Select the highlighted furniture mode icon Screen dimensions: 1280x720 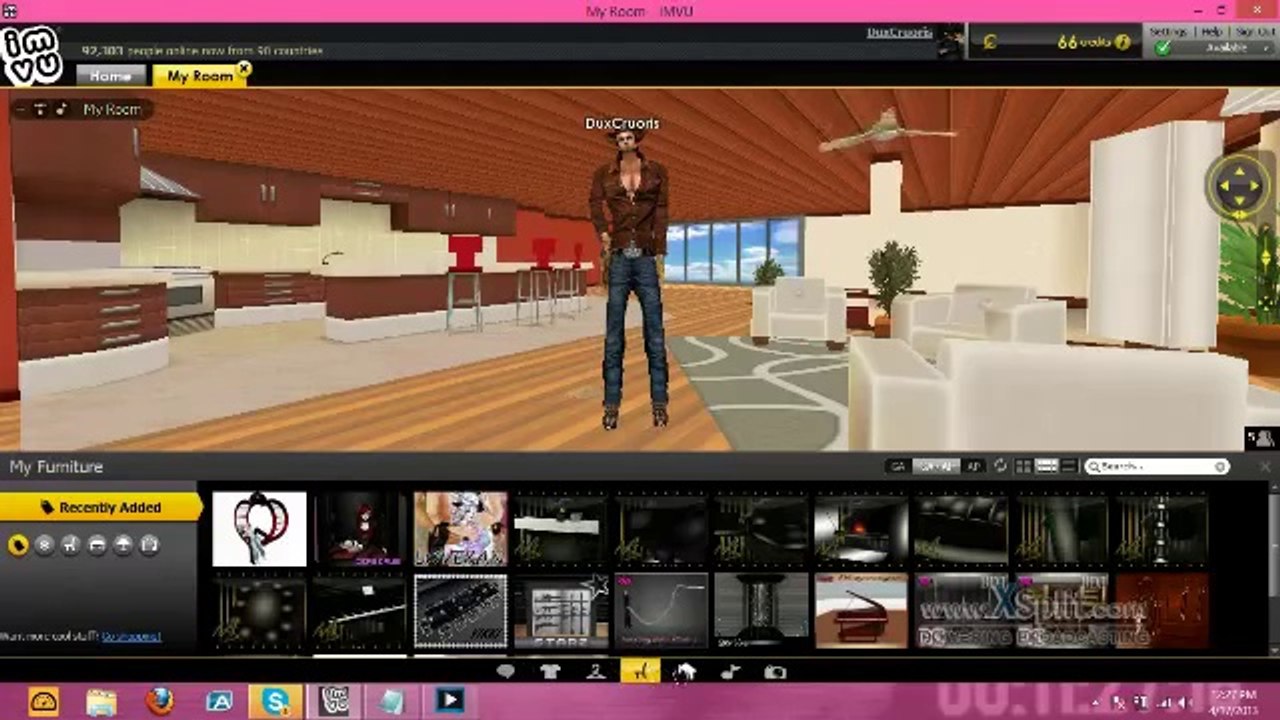click(x=640, y=671)
